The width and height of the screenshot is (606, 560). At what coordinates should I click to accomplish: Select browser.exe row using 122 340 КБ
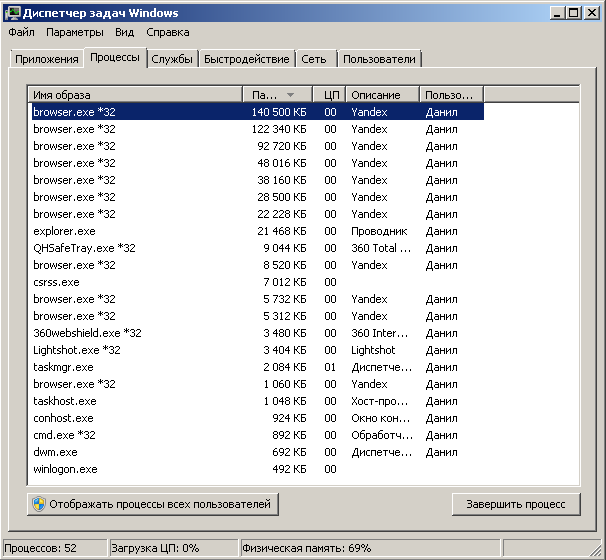[x=256, y=129]
